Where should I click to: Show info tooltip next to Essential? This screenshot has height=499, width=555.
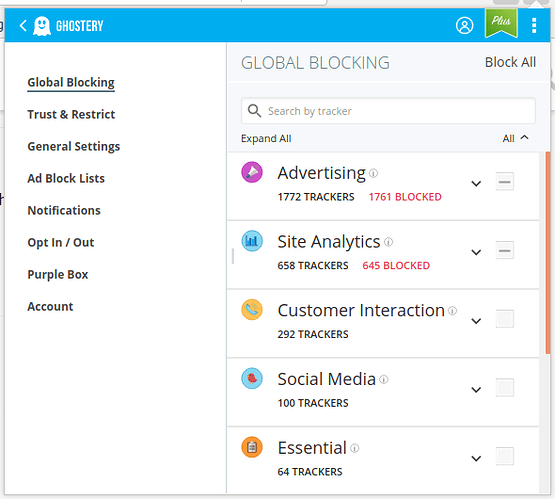pos(354,448)
